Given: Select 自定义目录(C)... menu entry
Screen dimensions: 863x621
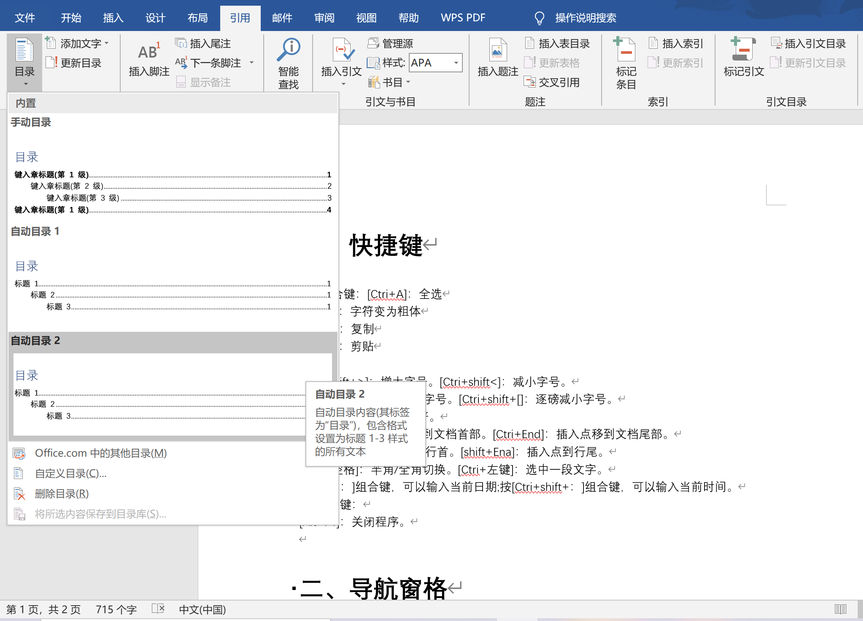Looking at the screenshot, I should coord(70,473).
